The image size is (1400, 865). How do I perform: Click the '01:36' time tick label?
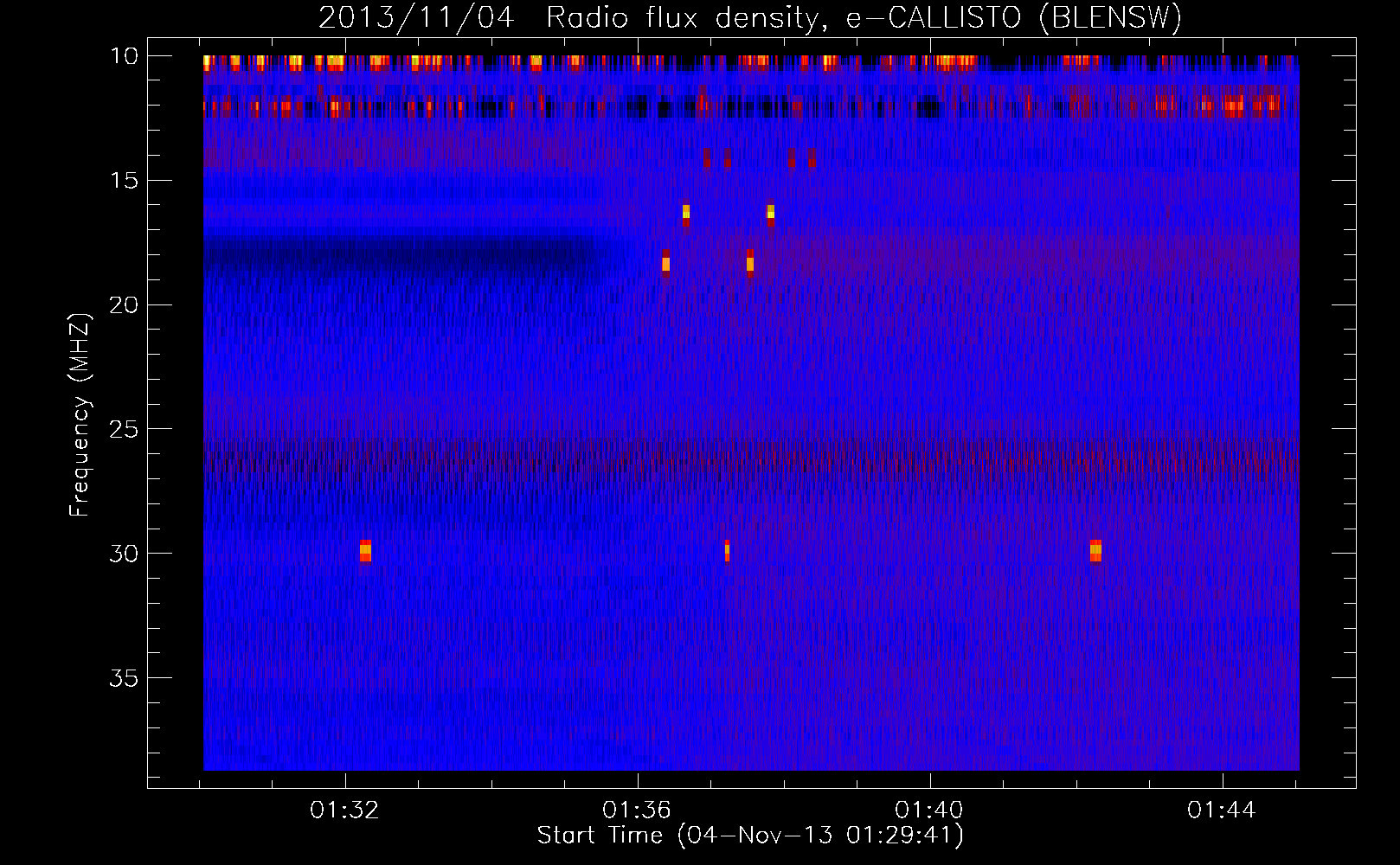[637, 811]
